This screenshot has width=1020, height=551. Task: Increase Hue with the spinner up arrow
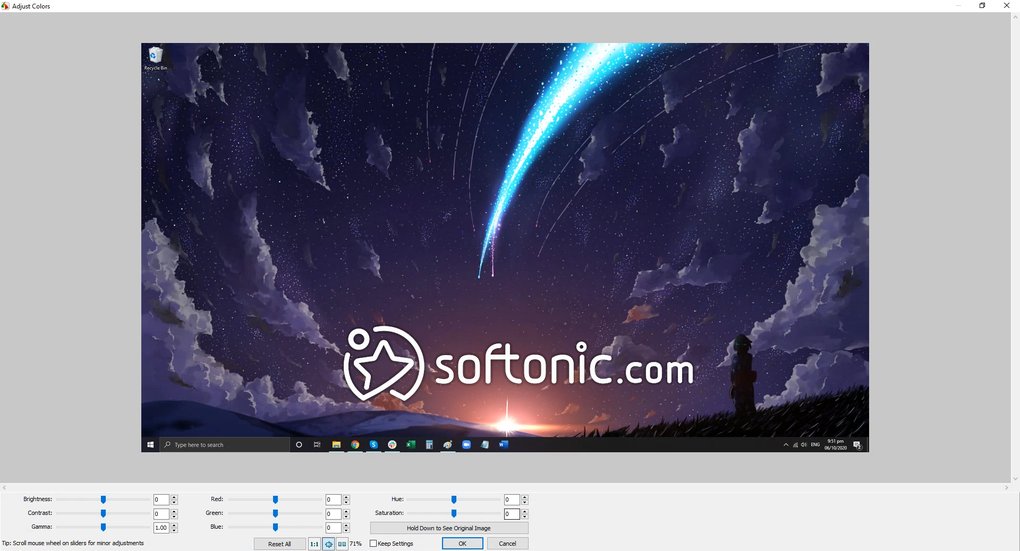click(x=525, y=497)
